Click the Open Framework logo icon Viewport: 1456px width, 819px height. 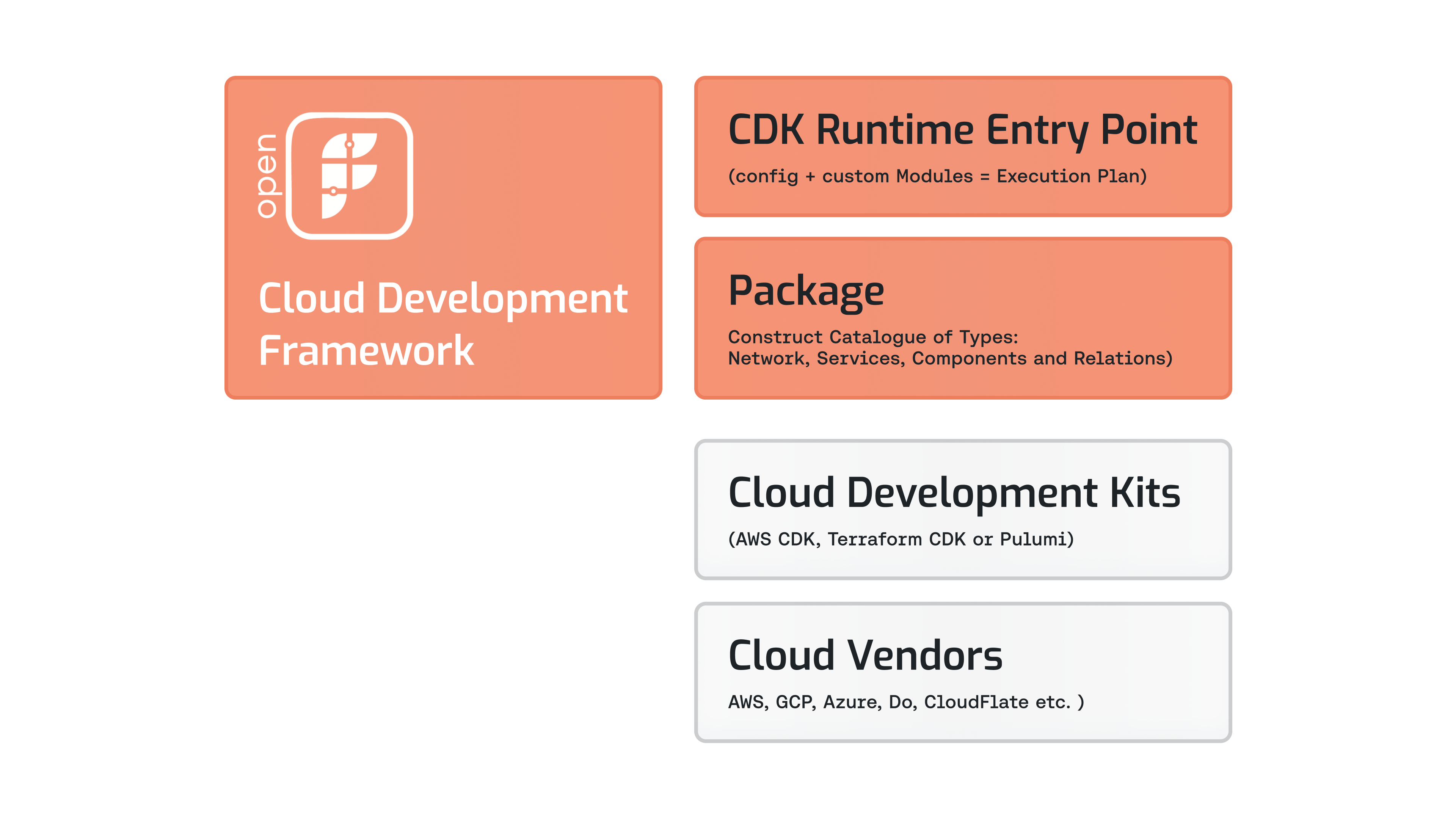[x=349, y=176]
